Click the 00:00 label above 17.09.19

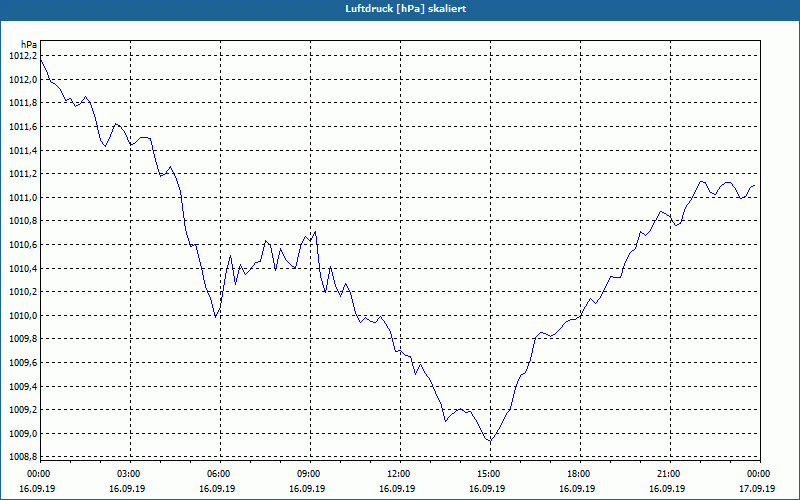[760, 474]
